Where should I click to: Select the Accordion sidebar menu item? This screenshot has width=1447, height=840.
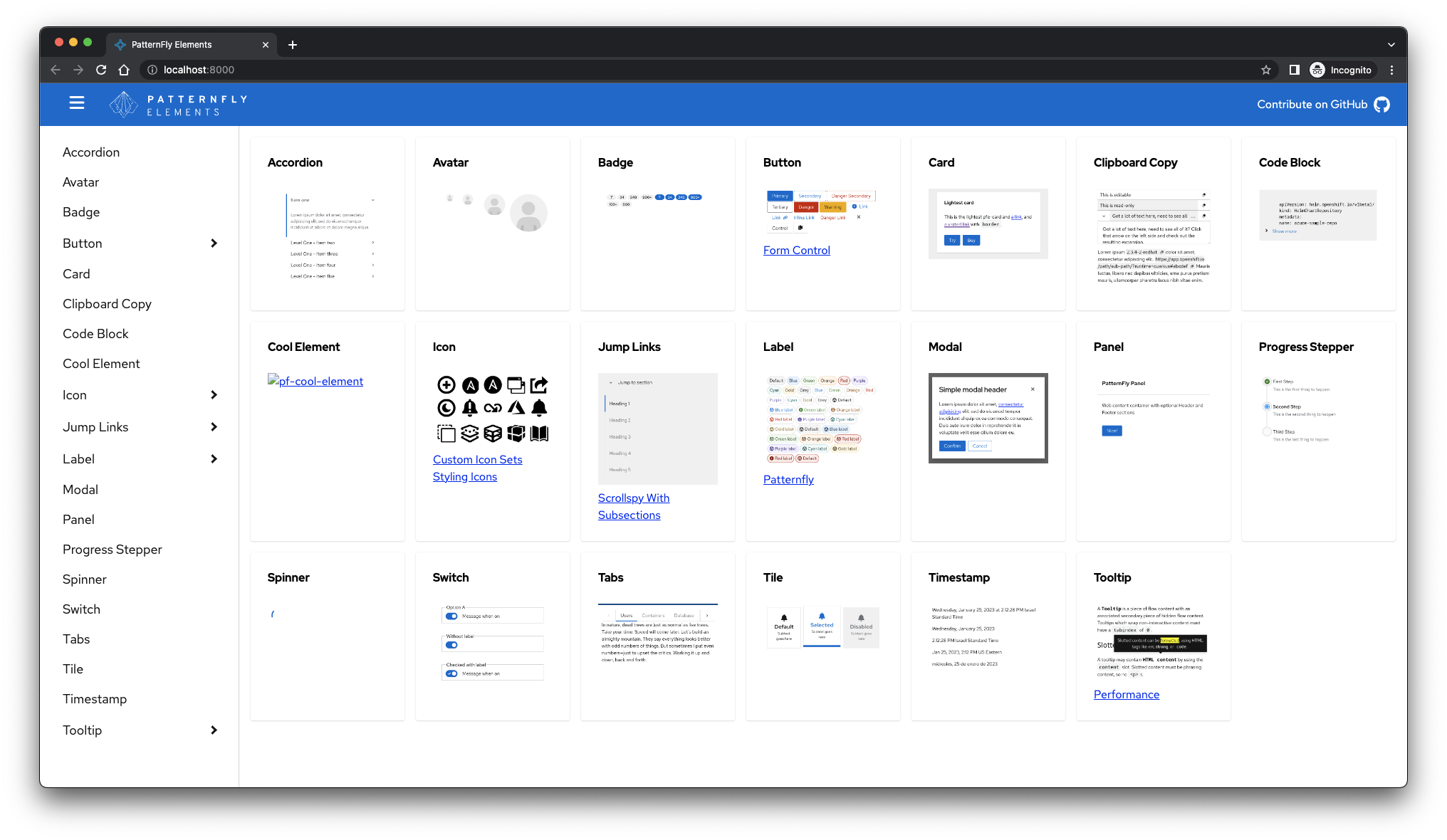91,151
